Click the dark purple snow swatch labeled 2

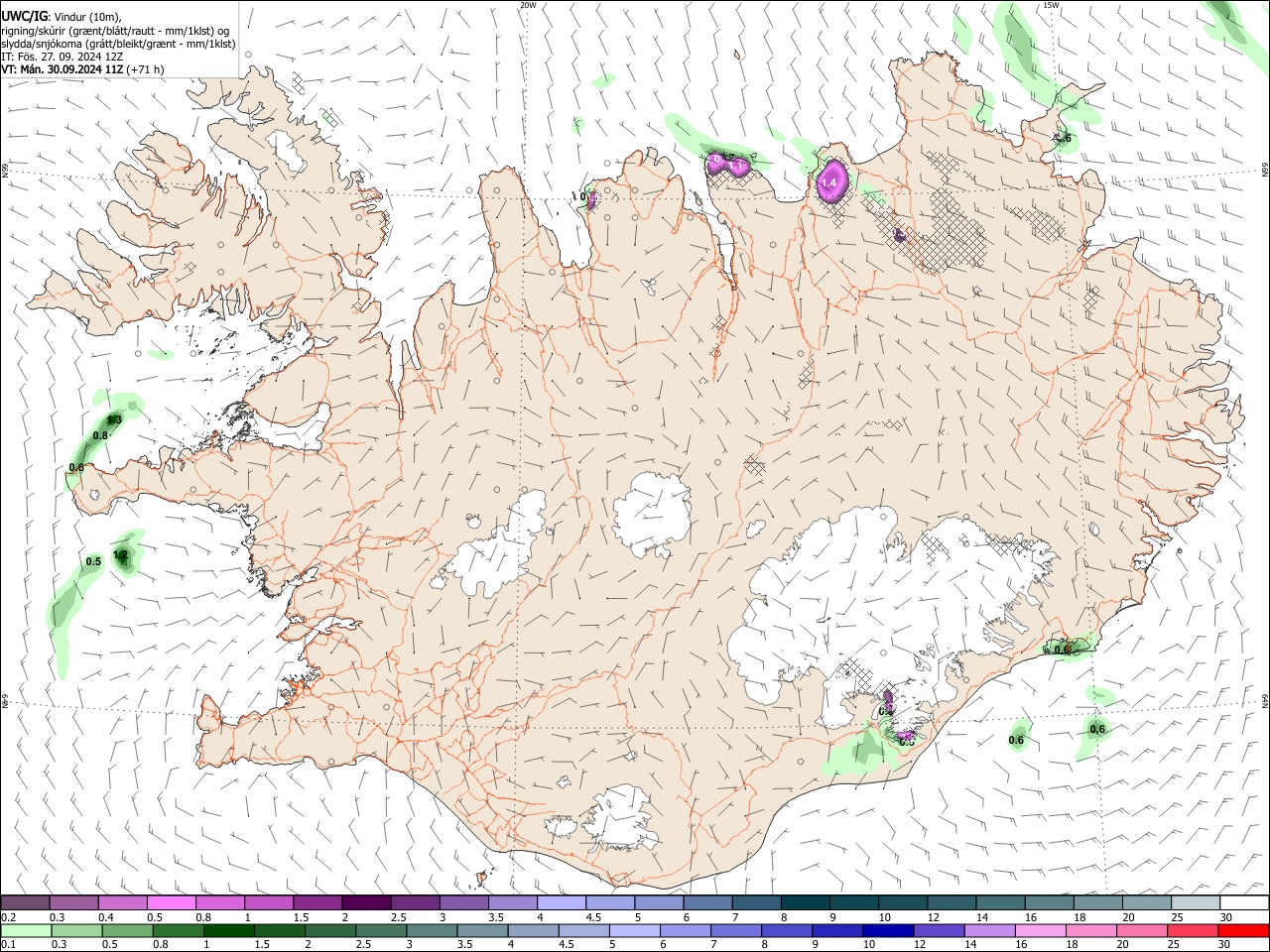(366, 903)
